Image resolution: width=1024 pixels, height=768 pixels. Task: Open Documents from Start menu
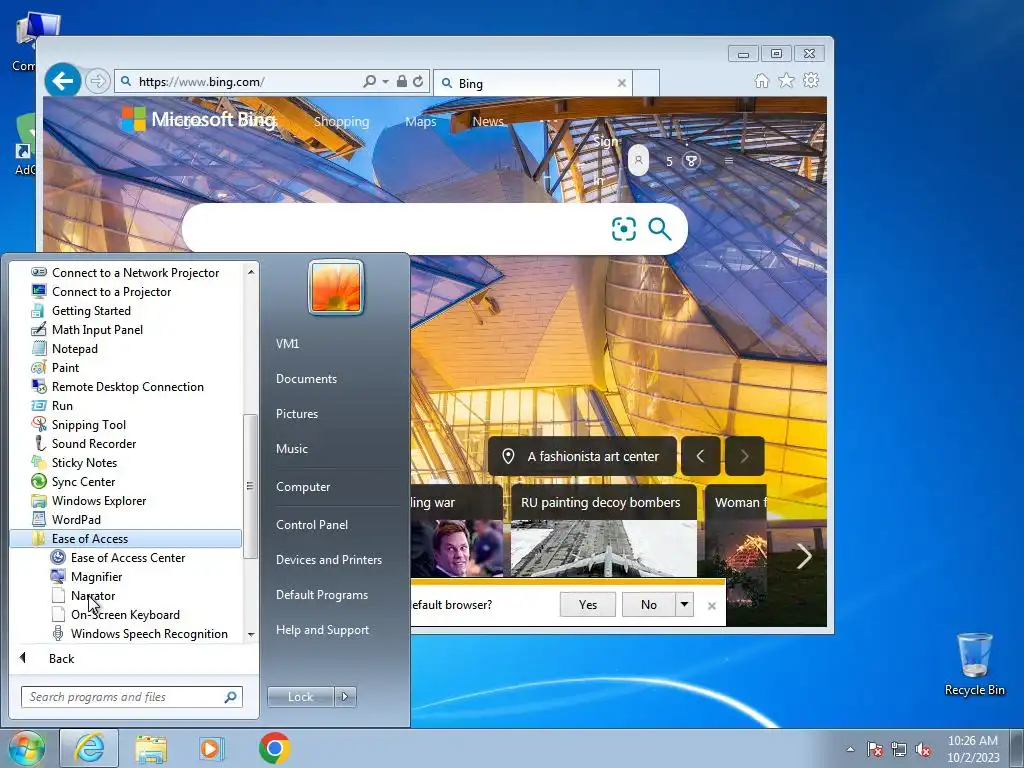306,379
